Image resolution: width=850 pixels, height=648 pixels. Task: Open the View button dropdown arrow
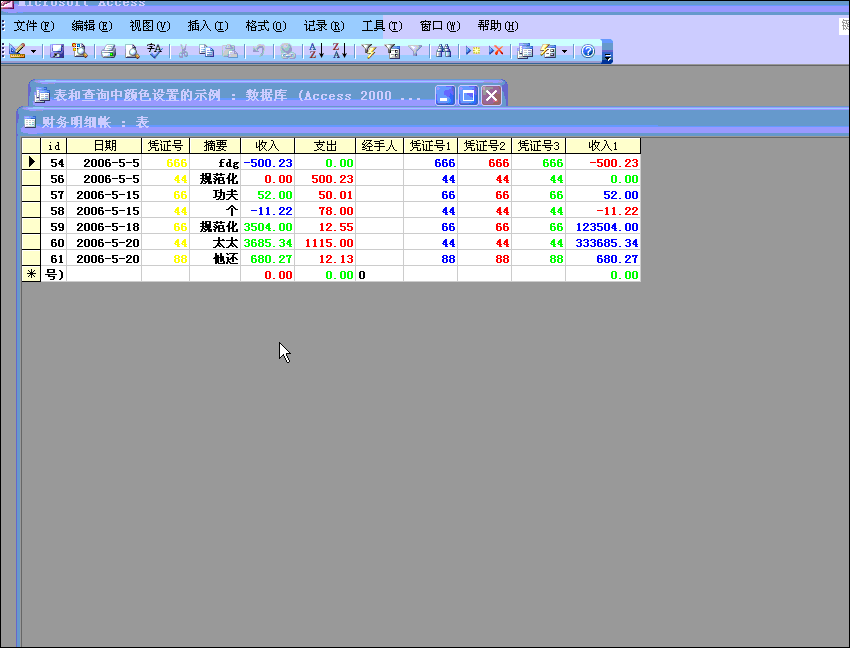coord(33,51)
